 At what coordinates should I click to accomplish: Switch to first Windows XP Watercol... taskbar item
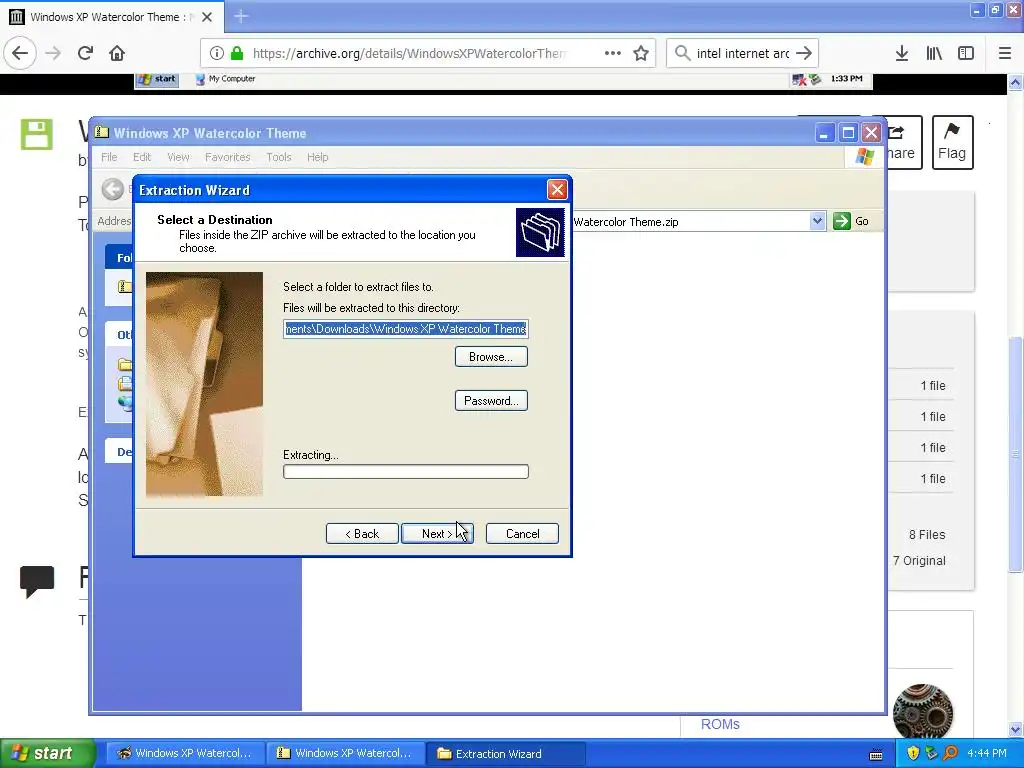[185, 753]
